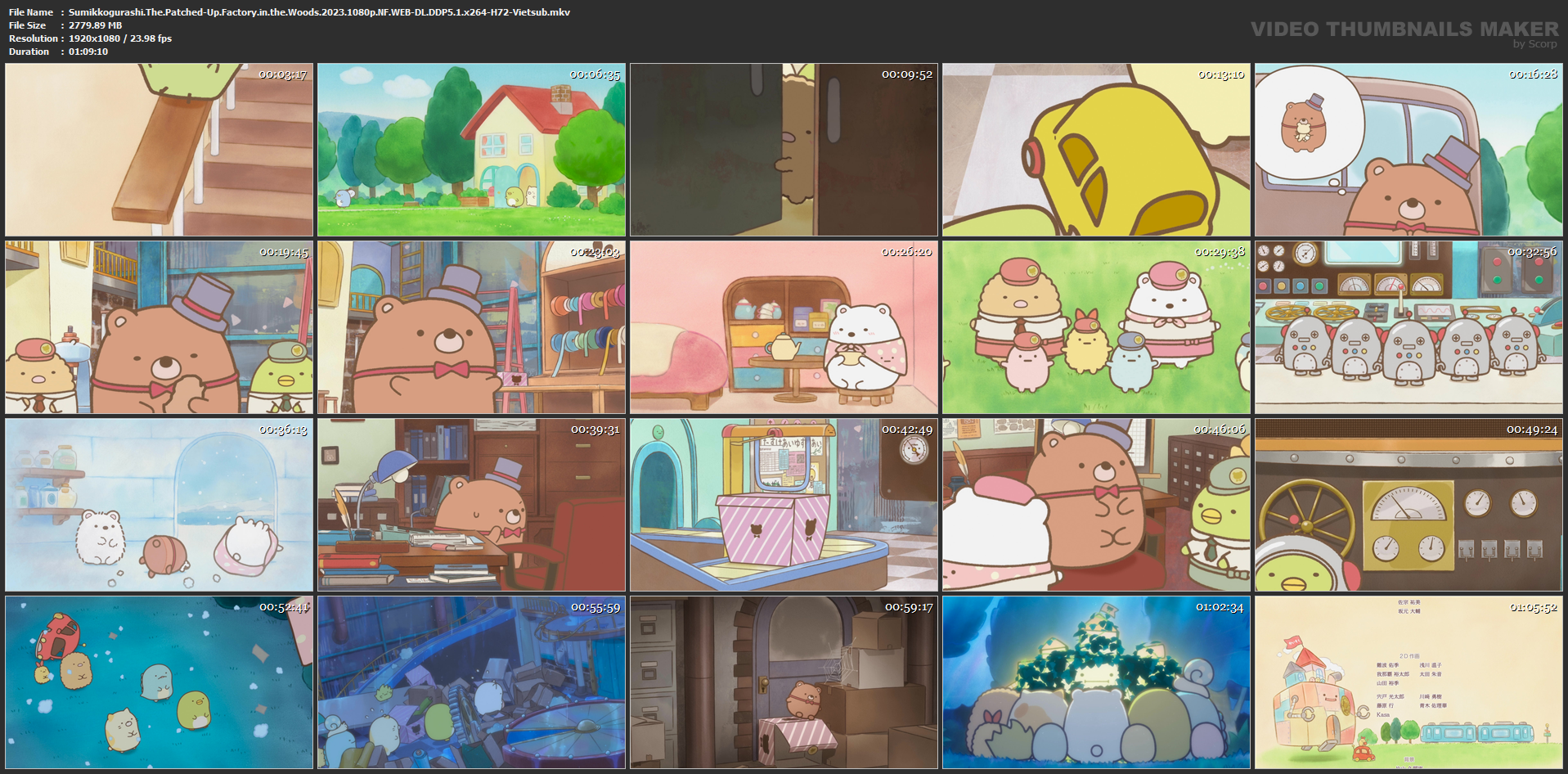Screen dimensions: 1568x774
Task: Click the pink striped box thumbnail at 00:42:49
Action: (784, 505)
